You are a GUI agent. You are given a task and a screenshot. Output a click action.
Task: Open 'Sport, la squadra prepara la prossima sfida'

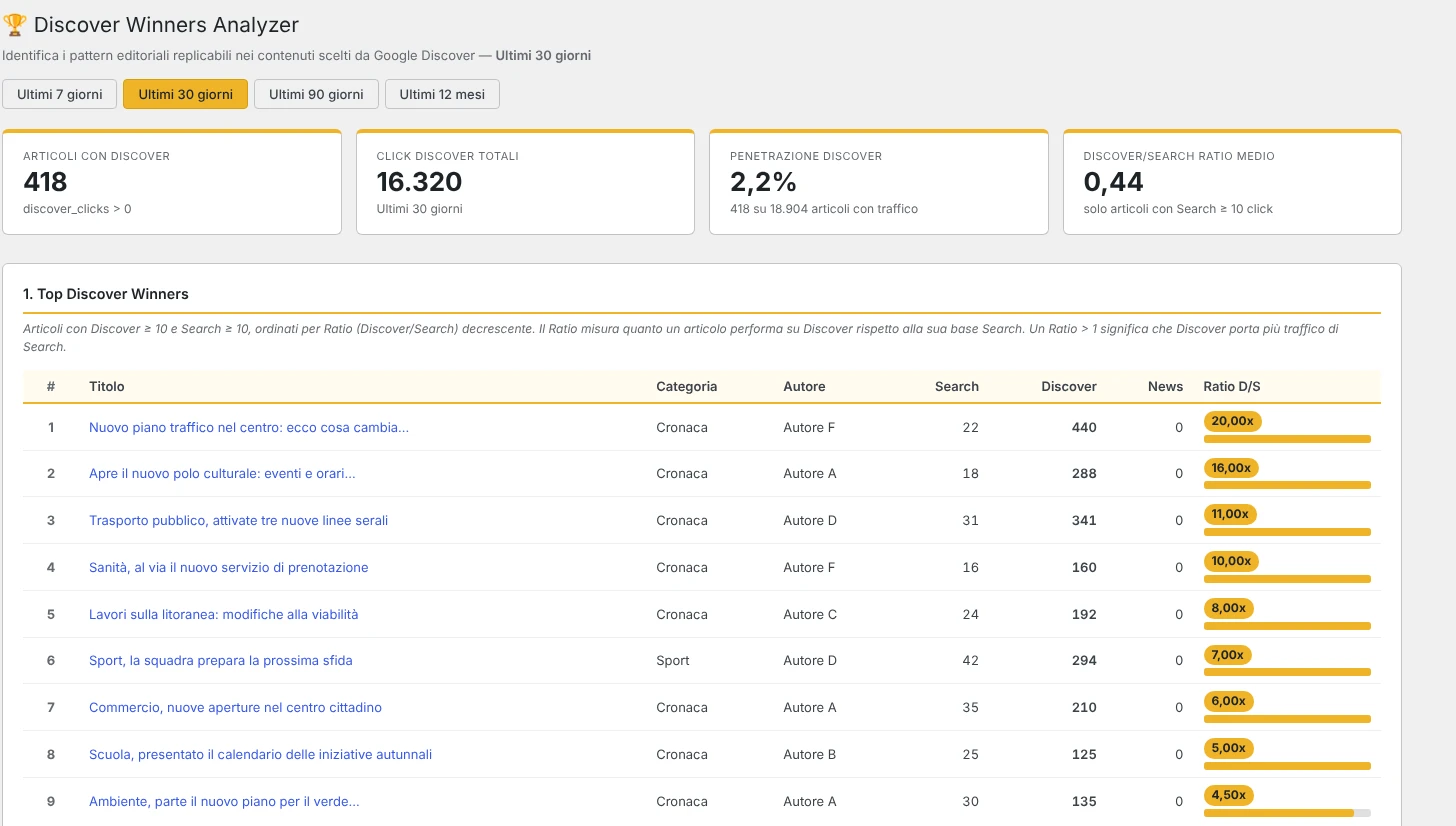point(220,660)
